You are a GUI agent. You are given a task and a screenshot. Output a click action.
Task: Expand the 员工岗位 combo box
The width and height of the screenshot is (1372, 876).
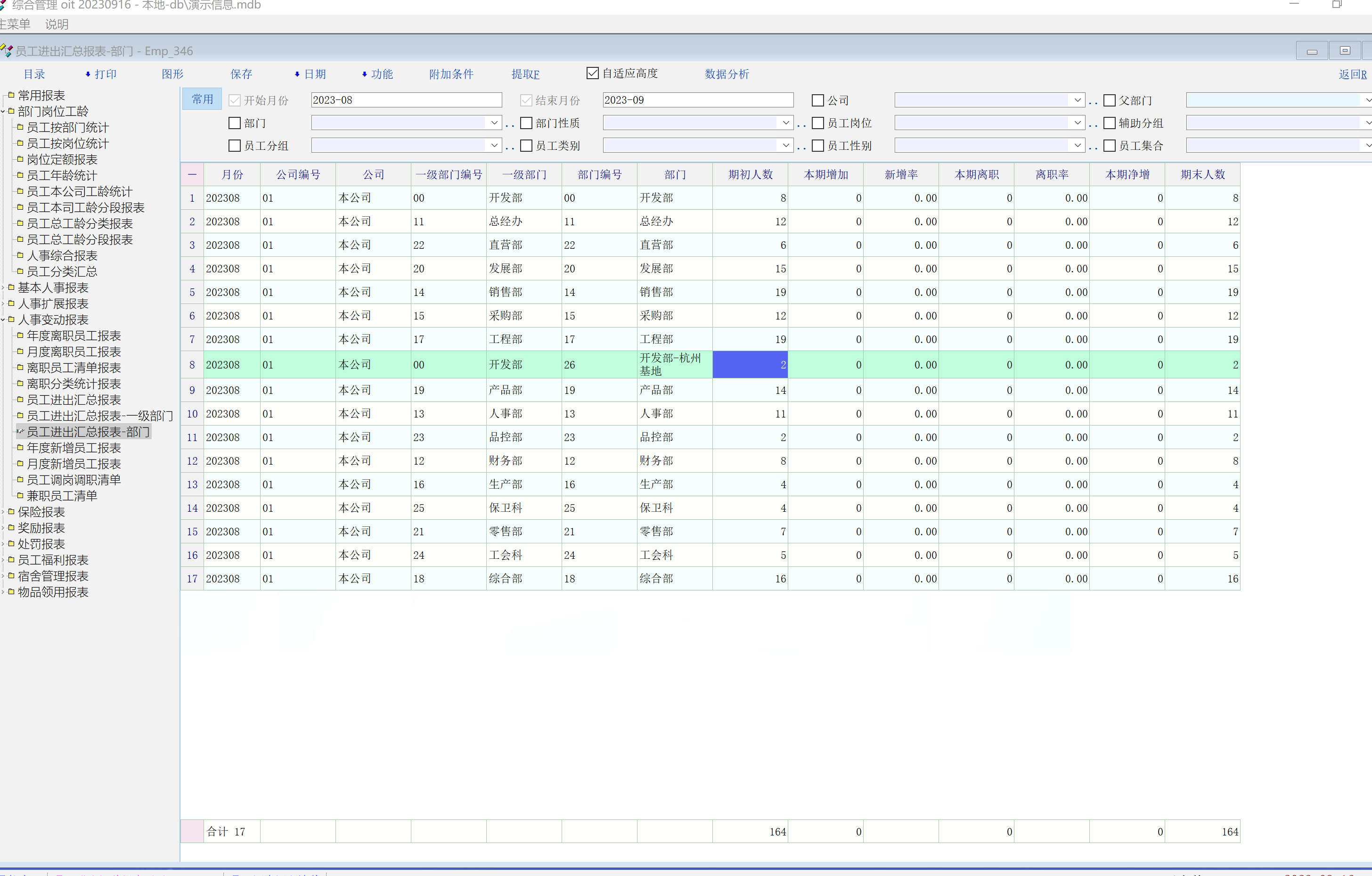tap(1077, 123)
